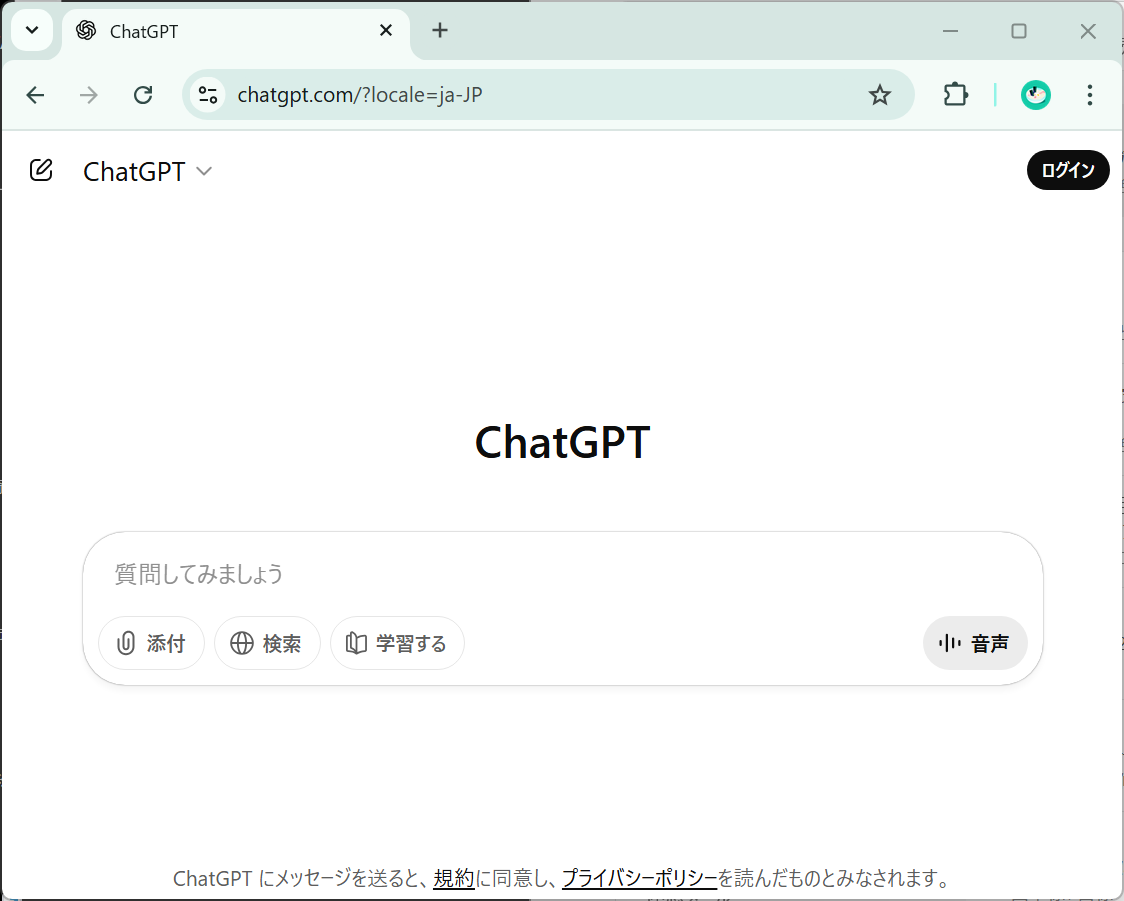Click the ChatGPT logo in the tab
The image size is (1124, 901).
click(86, 30)
